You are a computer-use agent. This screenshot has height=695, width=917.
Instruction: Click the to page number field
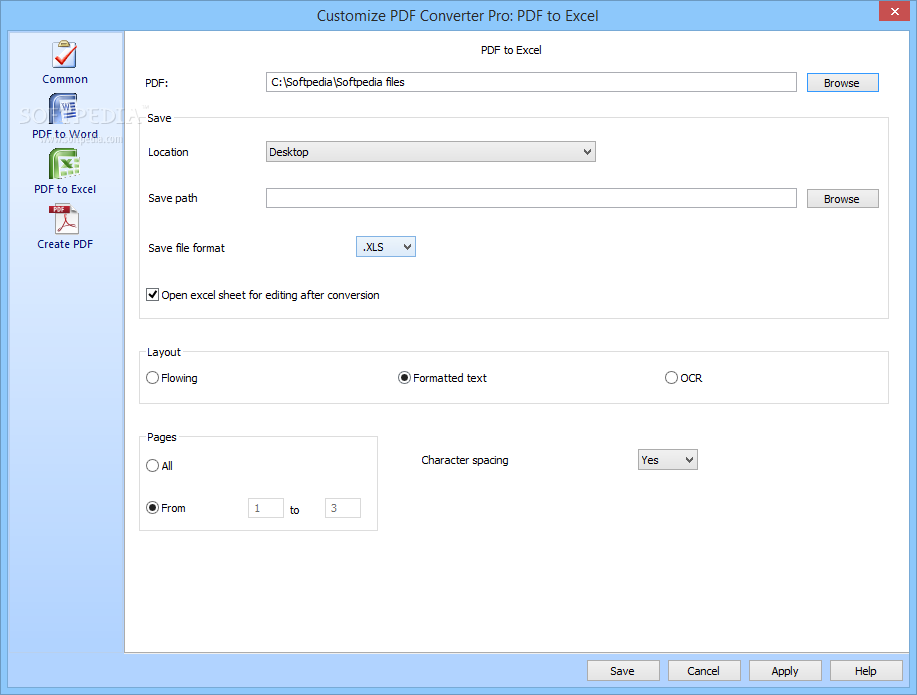[x=343, y=508]
